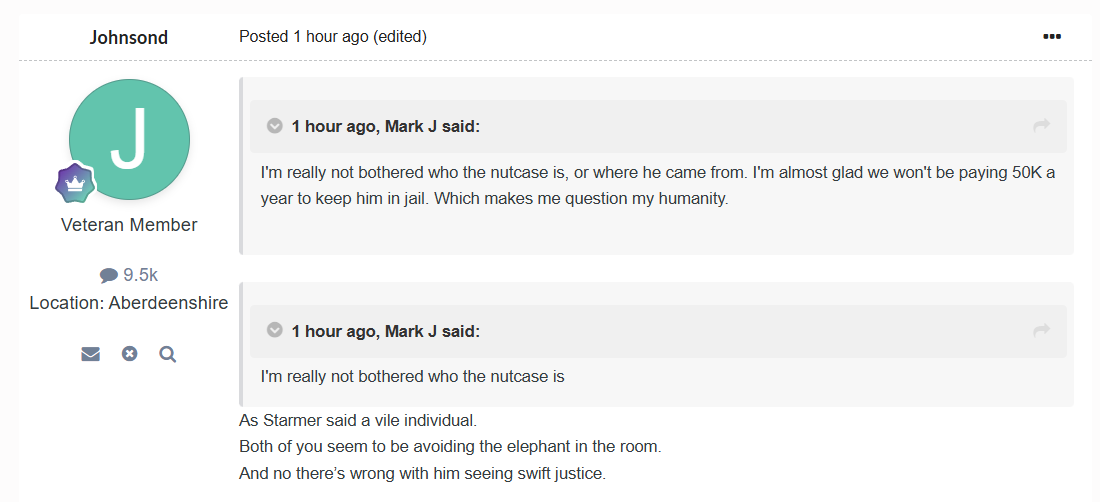Click the 9.5k post count bubble
The image size is (1100, 502).
click(129, 275)
